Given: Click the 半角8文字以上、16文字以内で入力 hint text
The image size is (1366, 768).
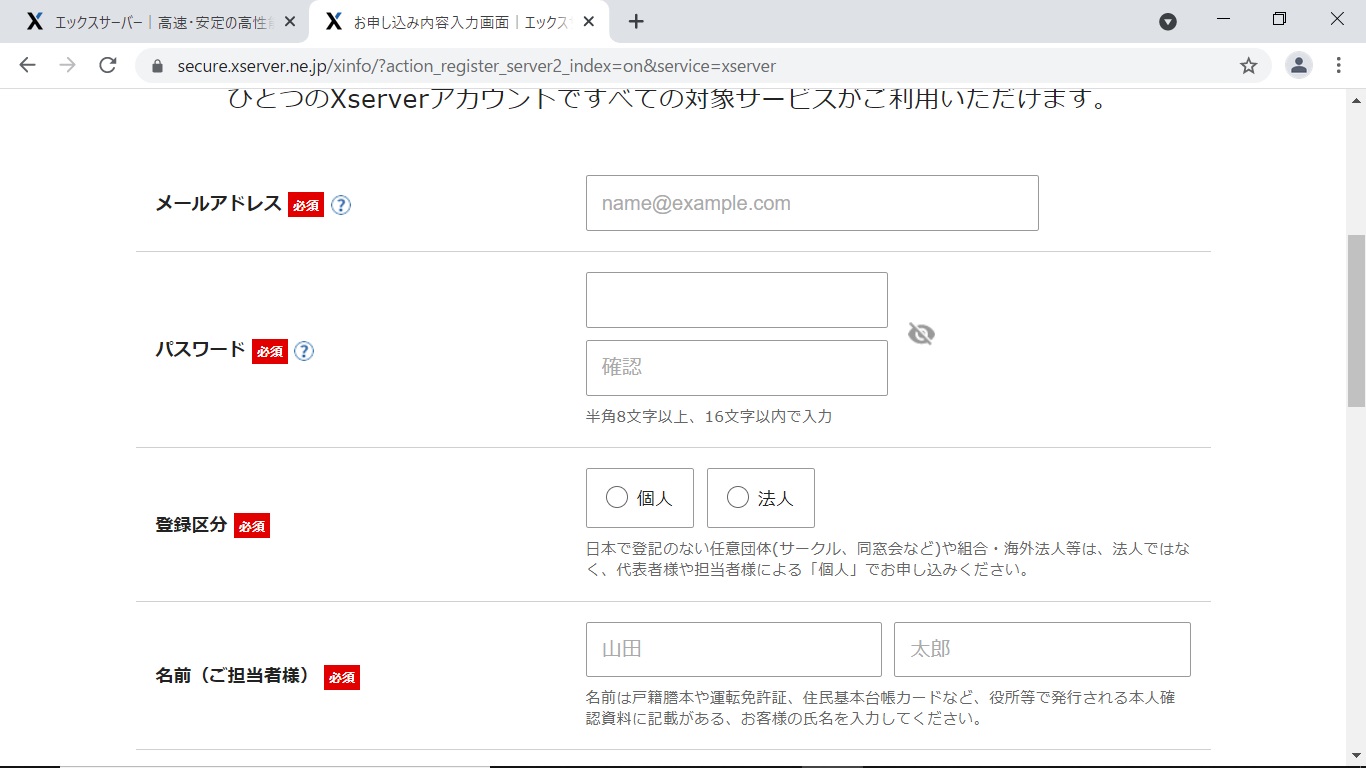Looking at the screenshot, I should point(709,416).
